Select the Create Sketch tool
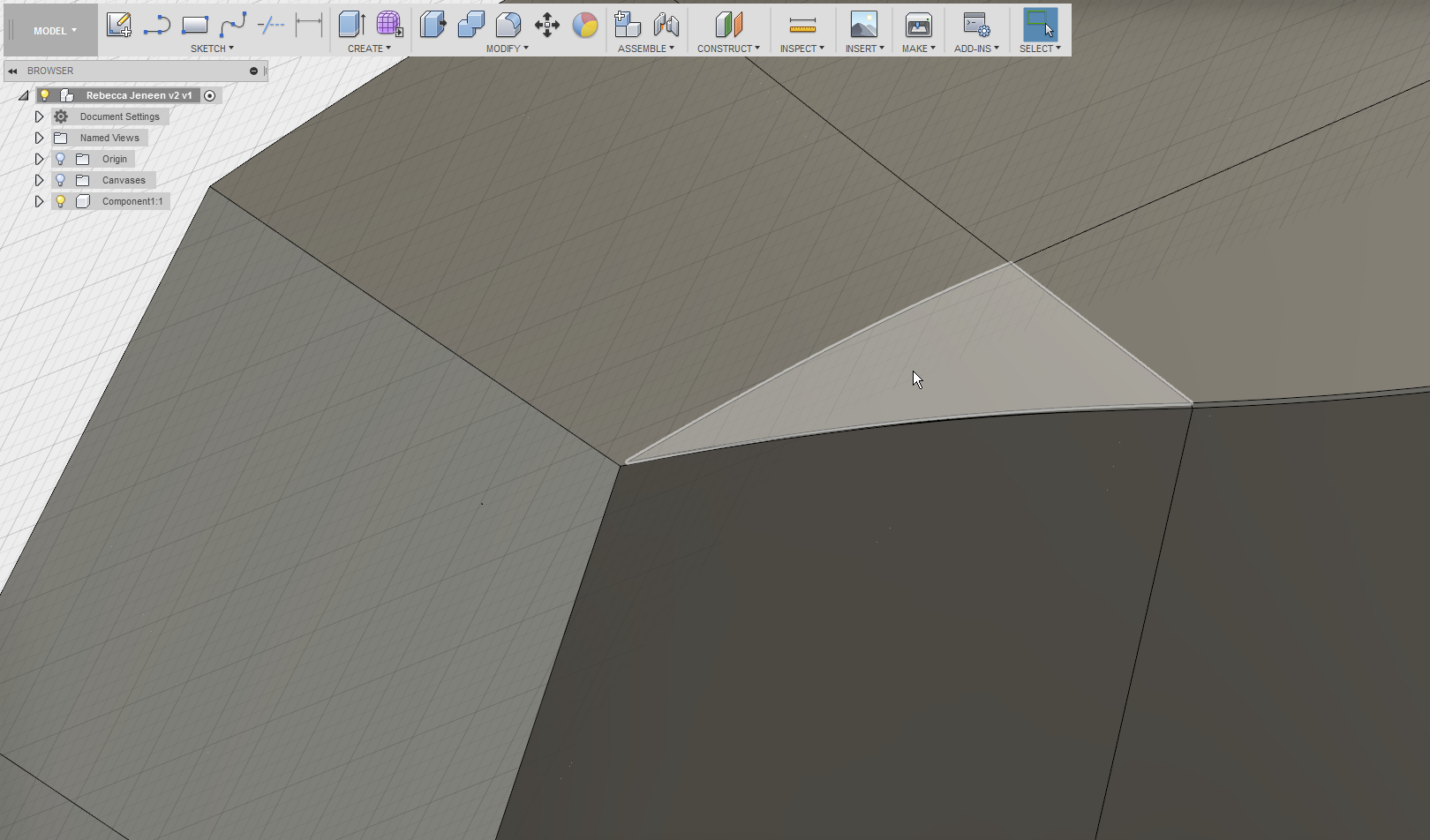 click(119, 25)
